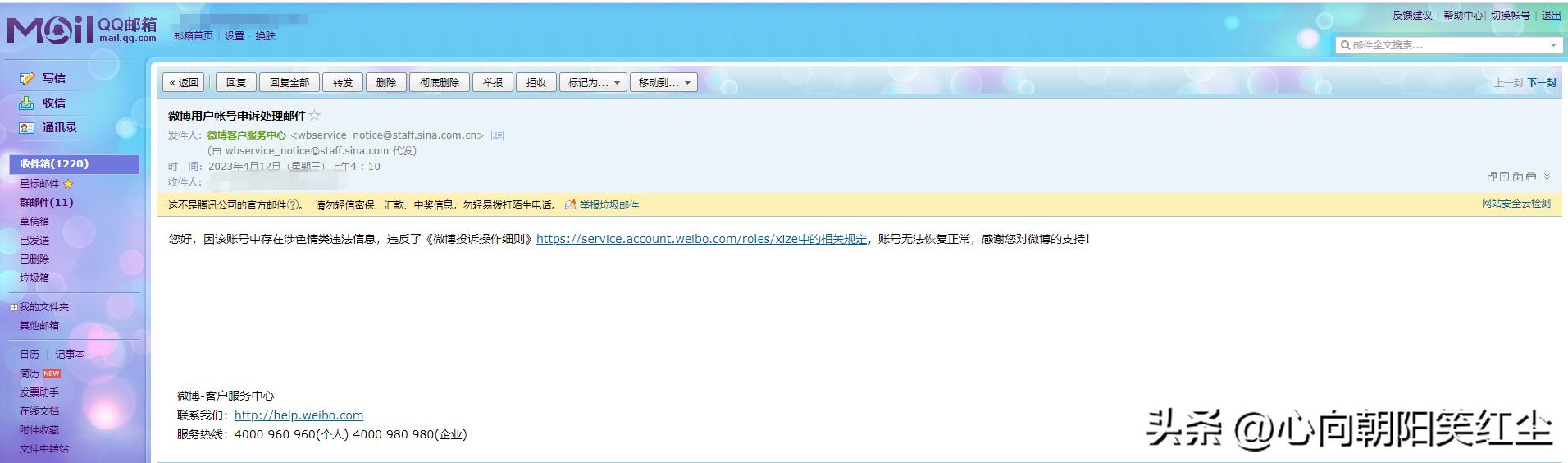Click sender name 微博客户服务中心

(x=247, y=135)
